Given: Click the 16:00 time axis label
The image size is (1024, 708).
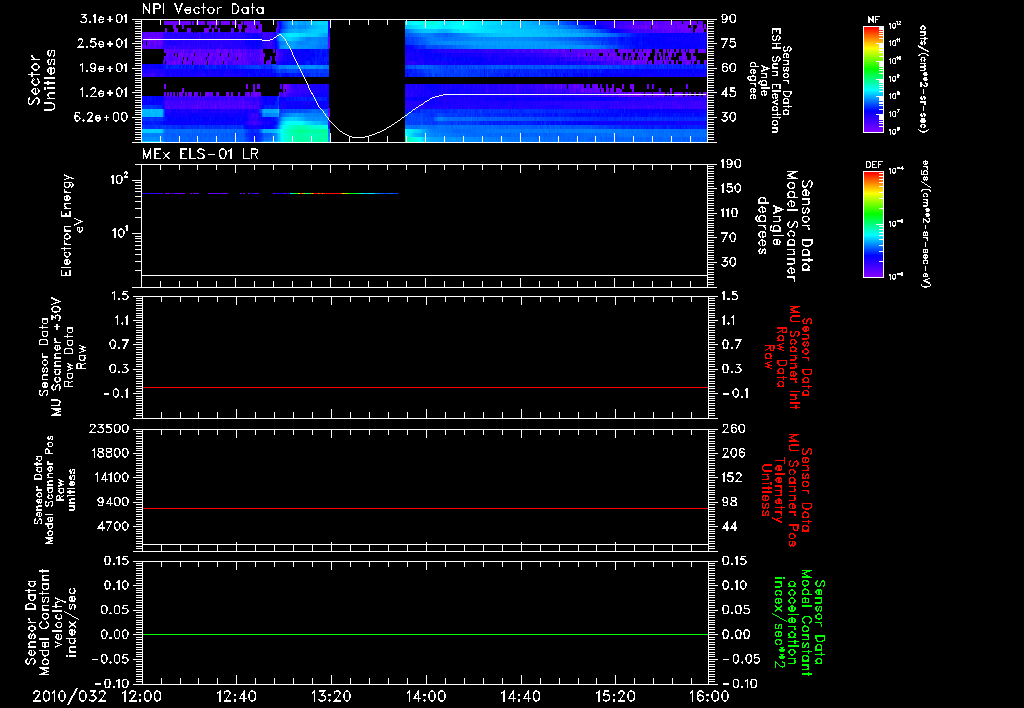Looking at the screenshot, I should [x=709, y=696].
